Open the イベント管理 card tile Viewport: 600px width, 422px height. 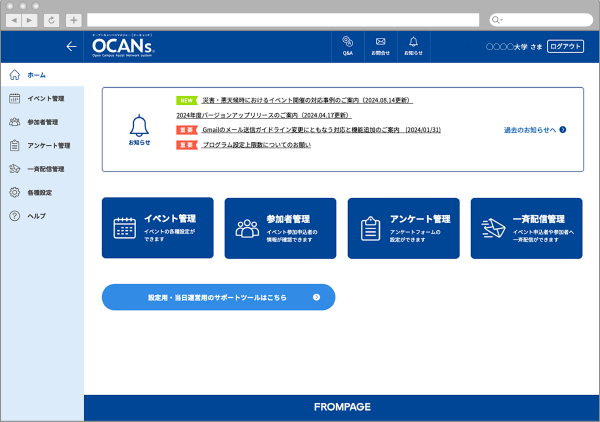(157, 227)
